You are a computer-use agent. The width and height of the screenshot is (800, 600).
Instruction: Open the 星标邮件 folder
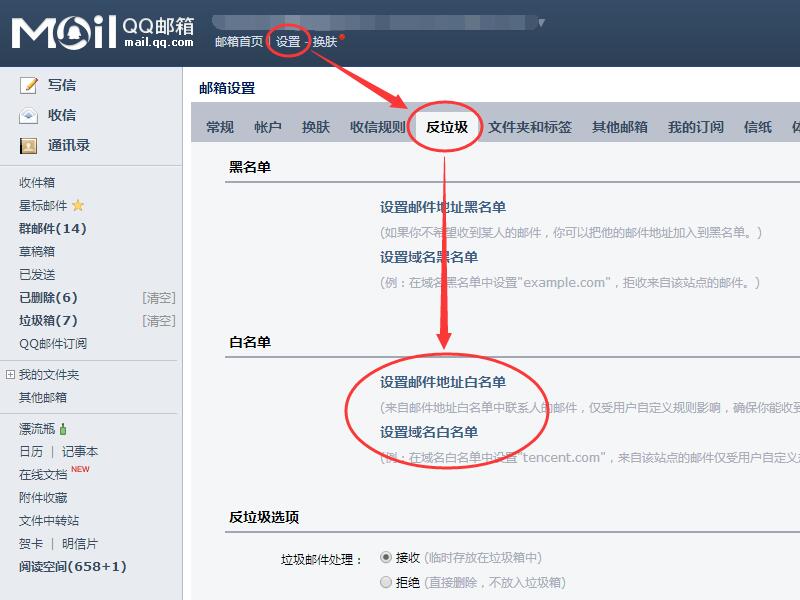(x=43, y=205)
